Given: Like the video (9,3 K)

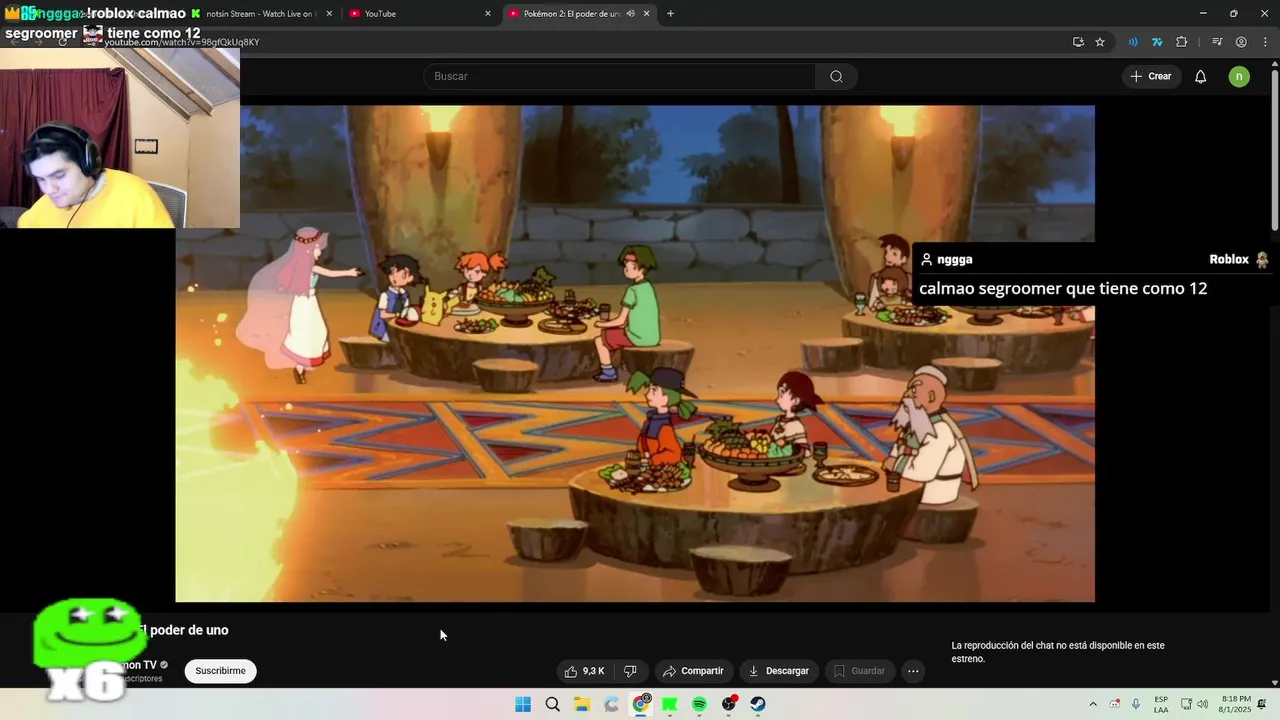Looking at the screenshot, I should (x=584, y=671).
